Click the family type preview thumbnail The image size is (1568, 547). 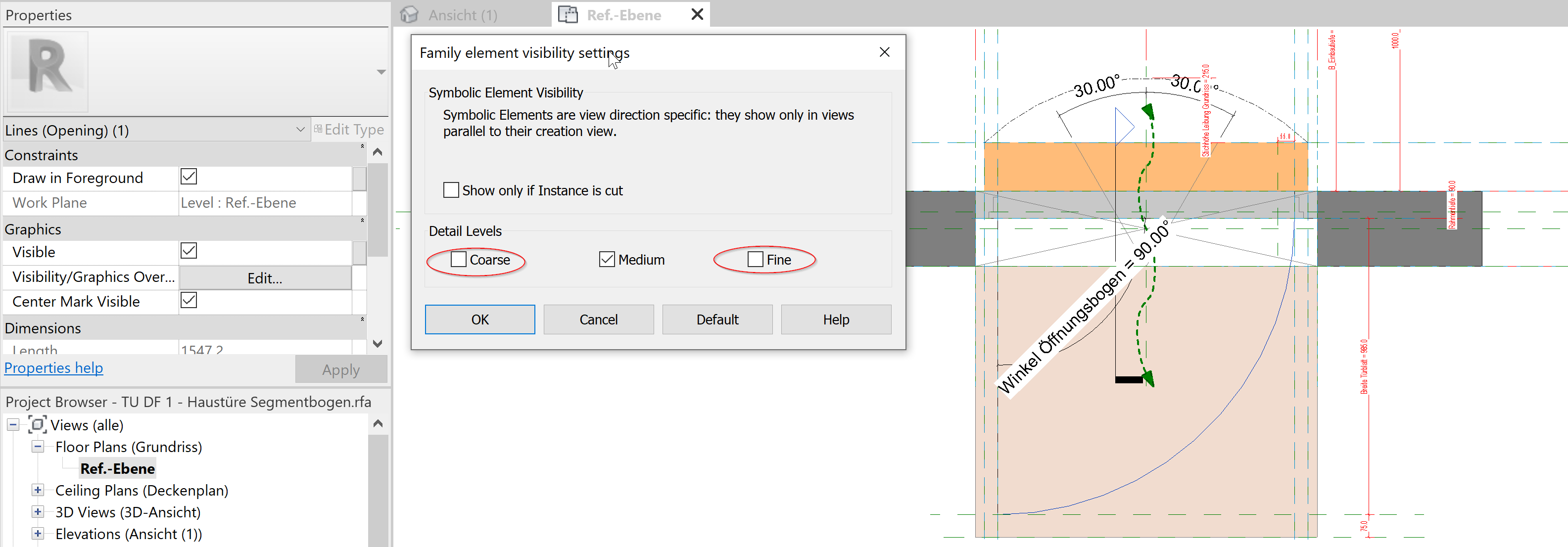click(x=47, y=71)
